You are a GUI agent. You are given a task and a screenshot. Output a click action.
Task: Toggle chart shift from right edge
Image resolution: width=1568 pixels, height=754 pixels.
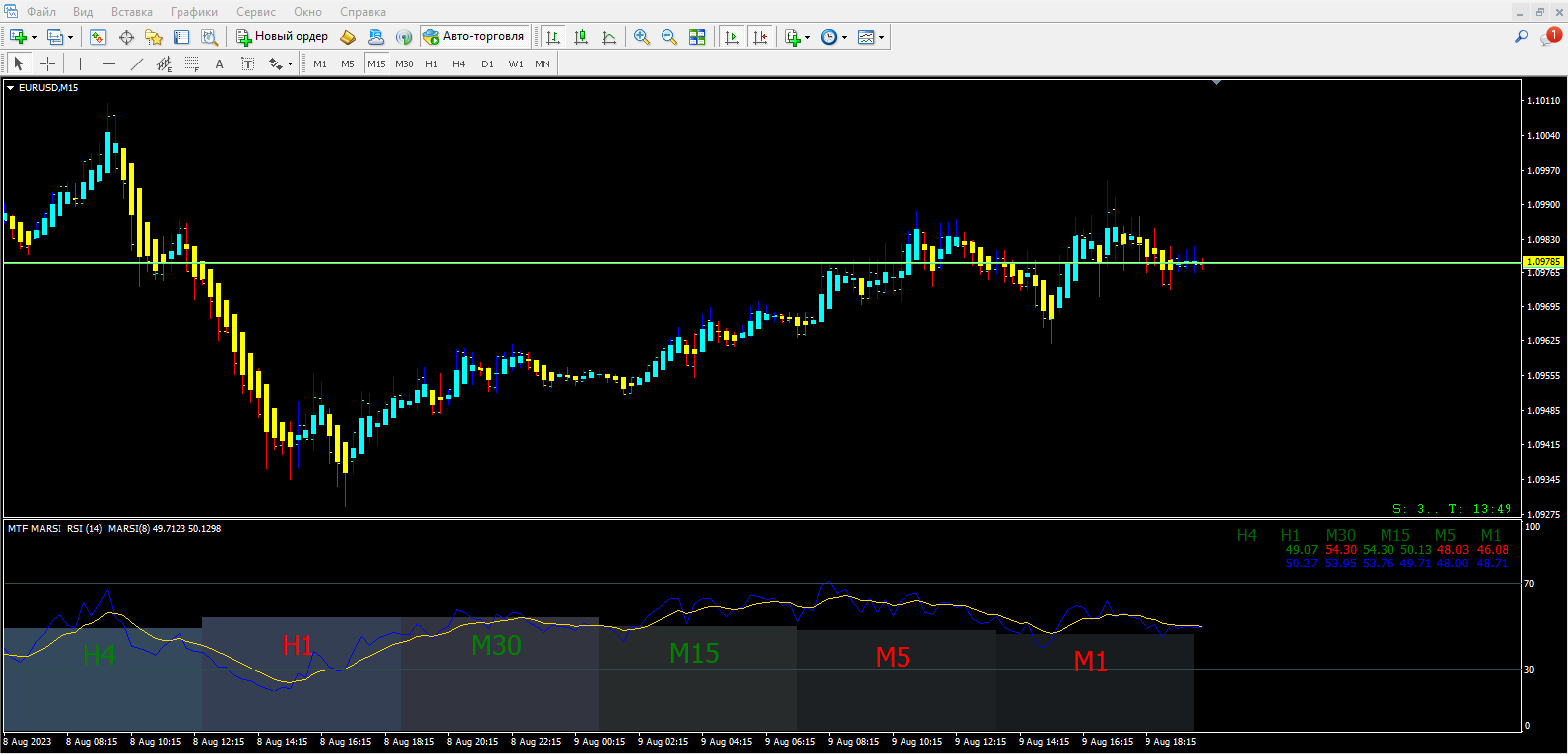pyautogui.click(x=760, y=37)
